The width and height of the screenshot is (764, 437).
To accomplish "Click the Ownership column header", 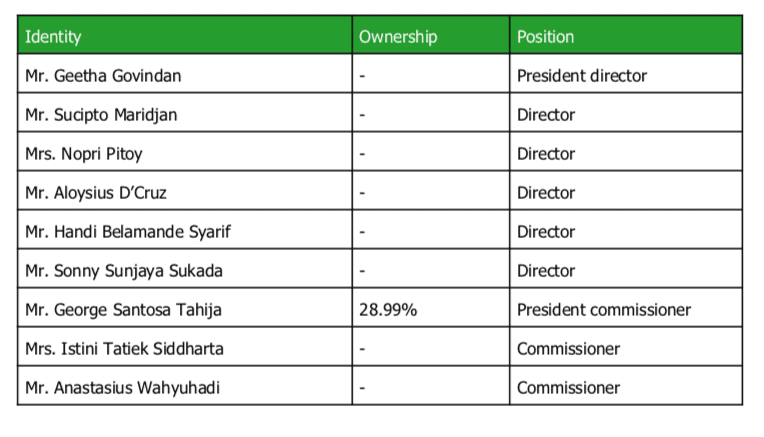I will (x=431, y=35).
